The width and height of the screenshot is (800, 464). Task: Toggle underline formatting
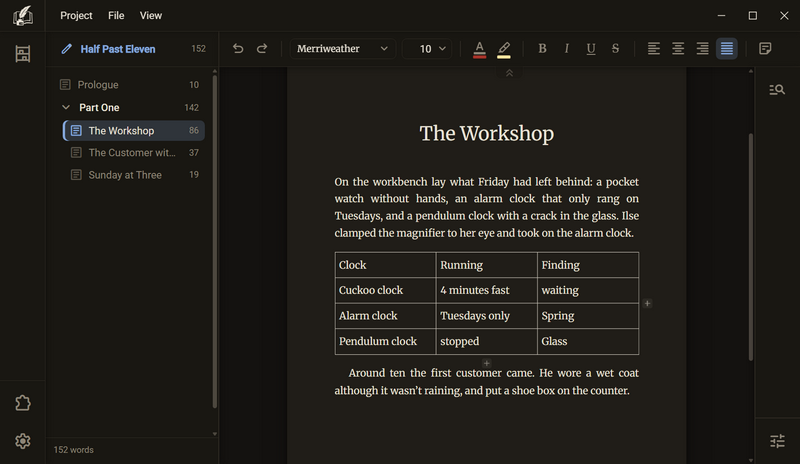[x=591, y=48]
